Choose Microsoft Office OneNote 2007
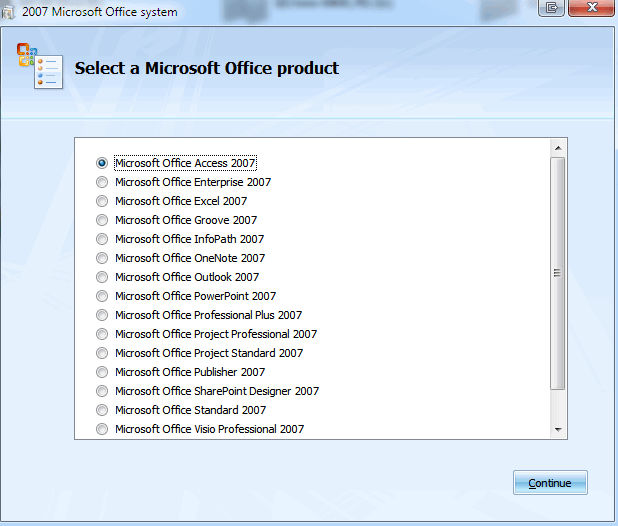The image size is (618, 526). 102,258
